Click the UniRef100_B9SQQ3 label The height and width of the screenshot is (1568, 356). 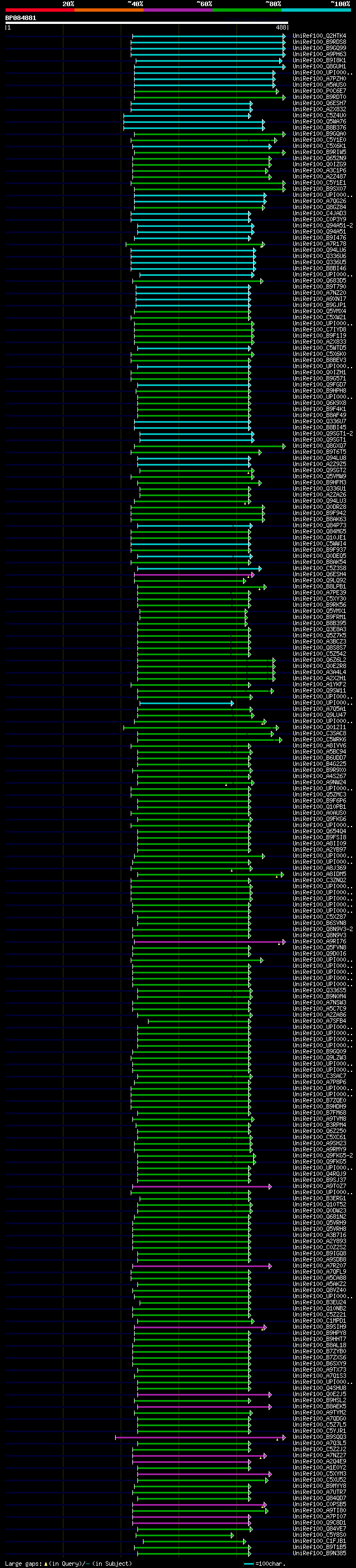click(319, 1437)
